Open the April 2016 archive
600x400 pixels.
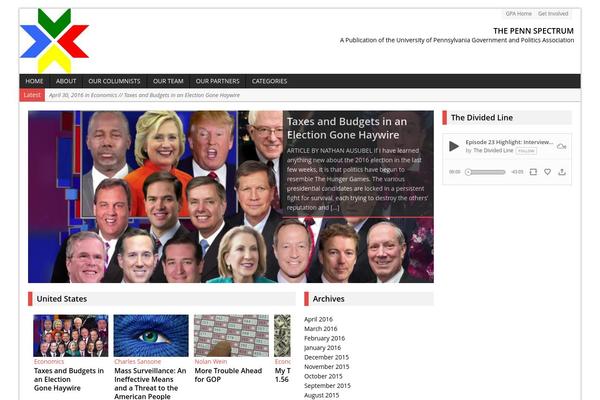pos(318,319)
